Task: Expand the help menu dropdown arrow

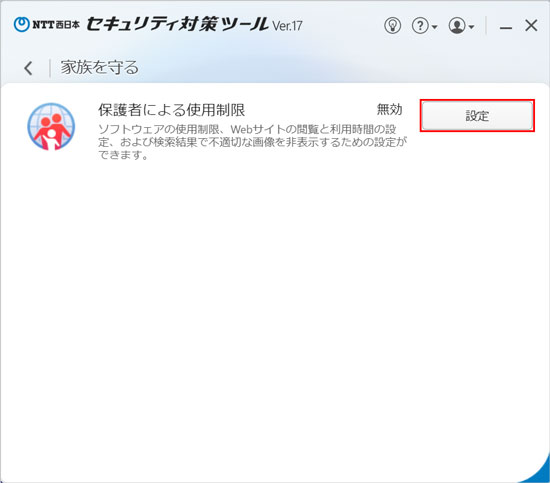Action: [434, 27]
